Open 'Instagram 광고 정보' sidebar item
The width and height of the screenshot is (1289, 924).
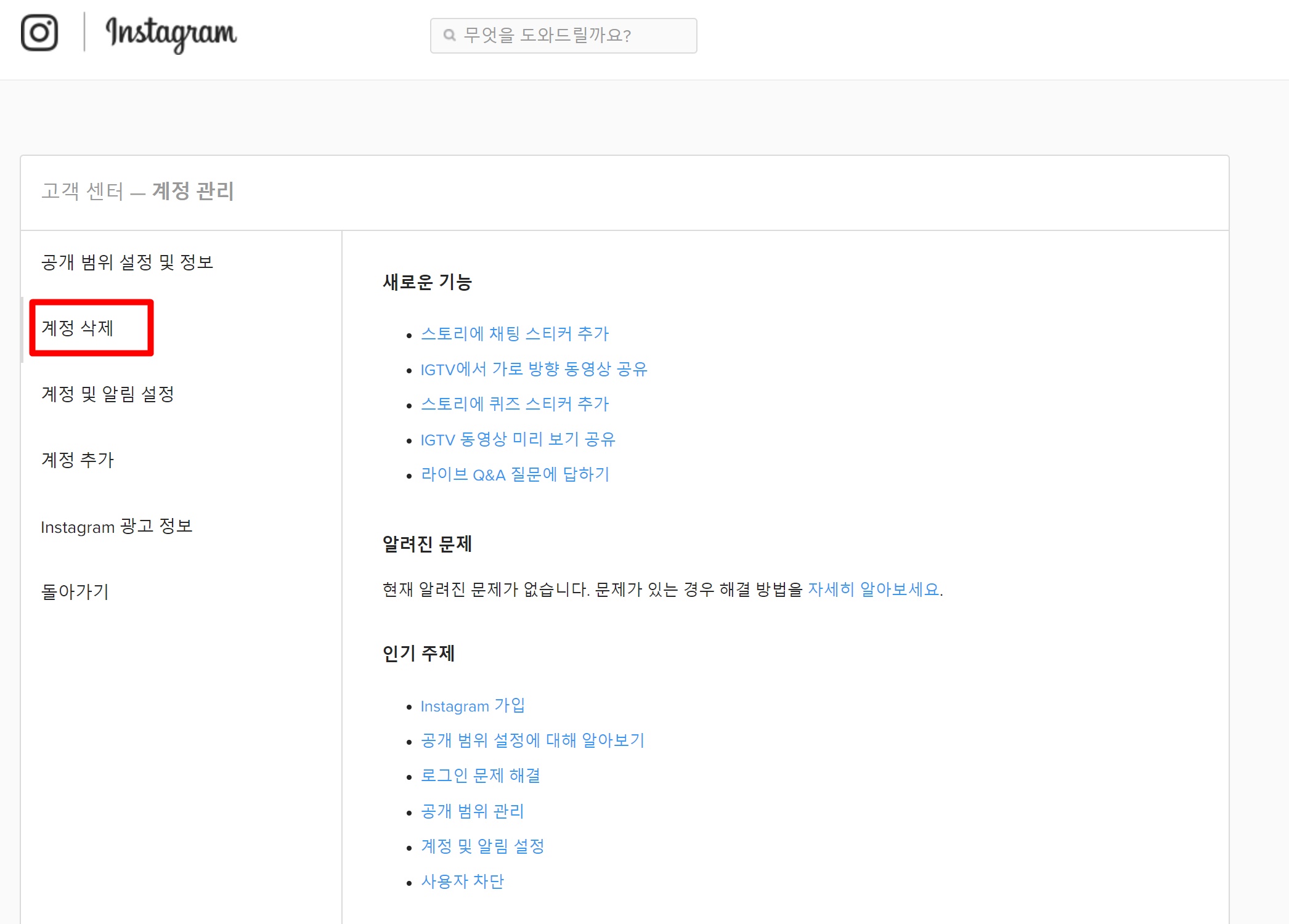click(x=116, y=527)
